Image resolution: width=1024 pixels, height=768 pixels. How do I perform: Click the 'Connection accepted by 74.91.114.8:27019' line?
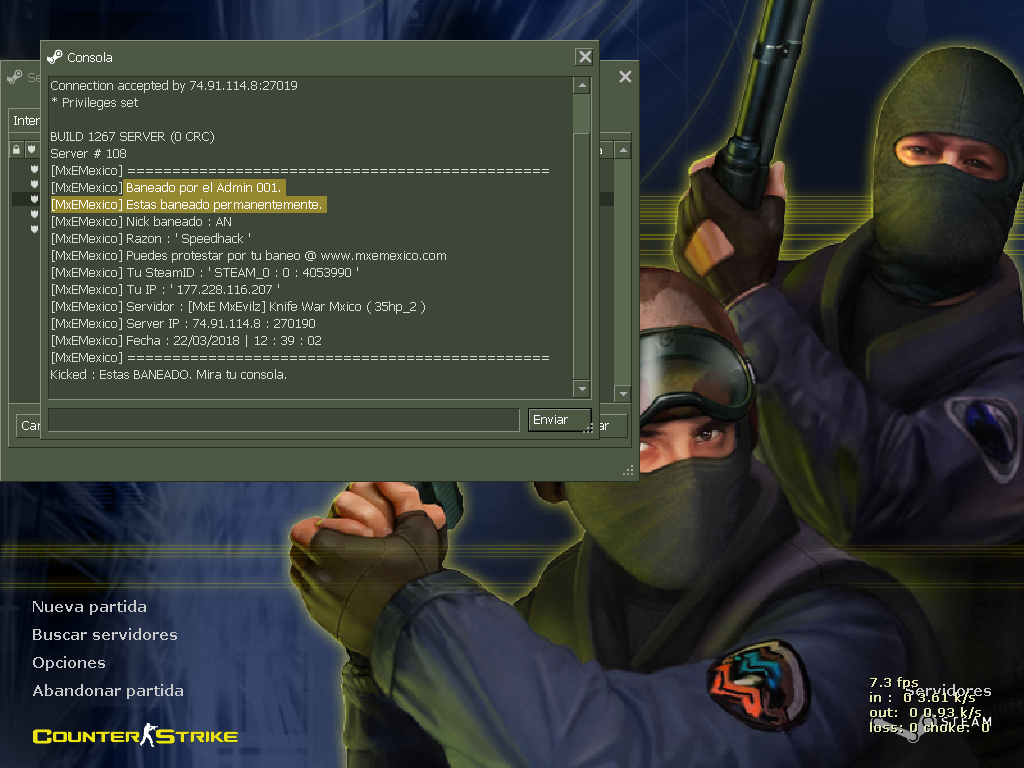pyautogui.click(x=174, y=86)
